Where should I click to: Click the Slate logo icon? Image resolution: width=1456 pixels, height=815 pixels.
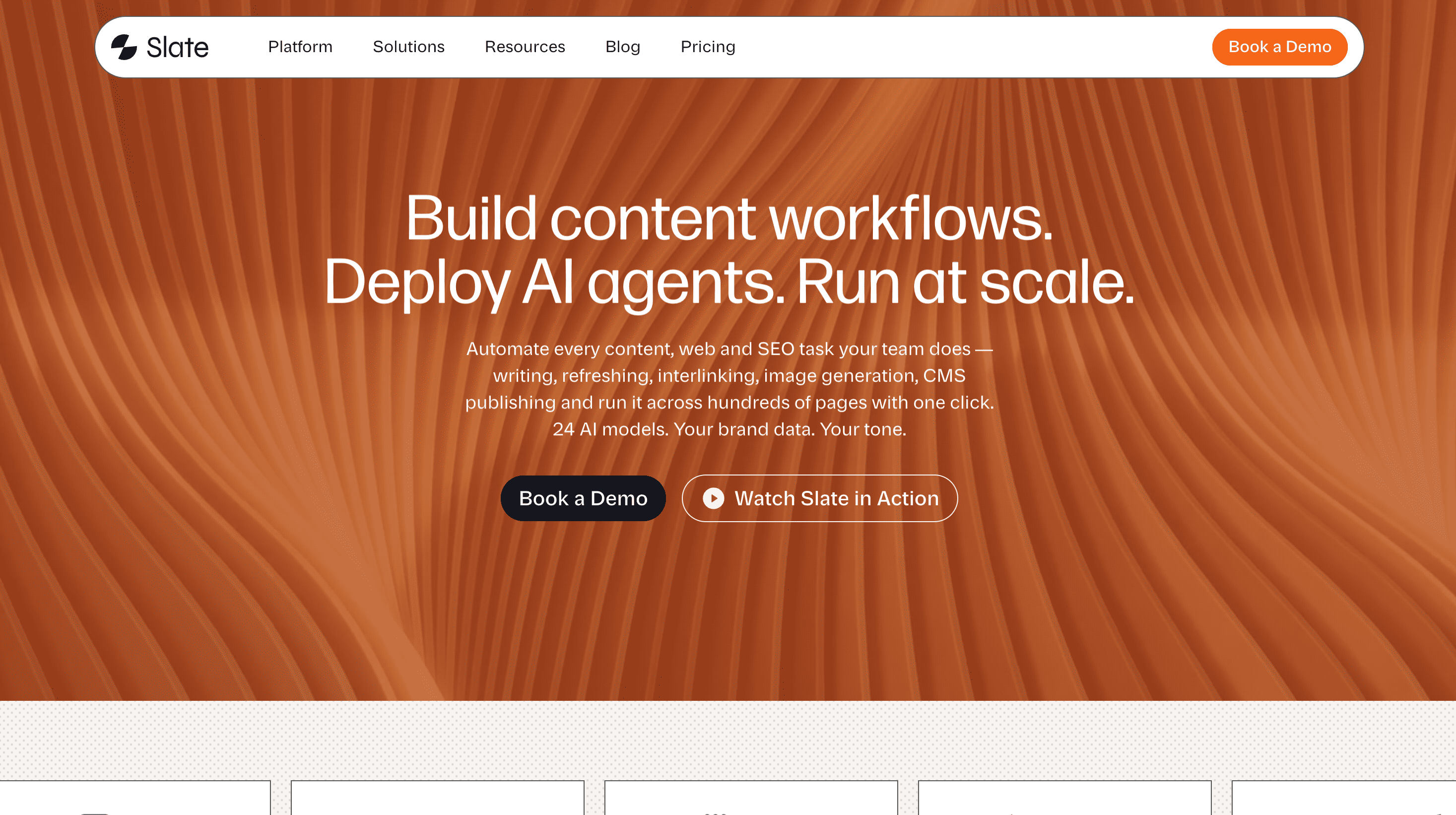(x=124, y=47)
